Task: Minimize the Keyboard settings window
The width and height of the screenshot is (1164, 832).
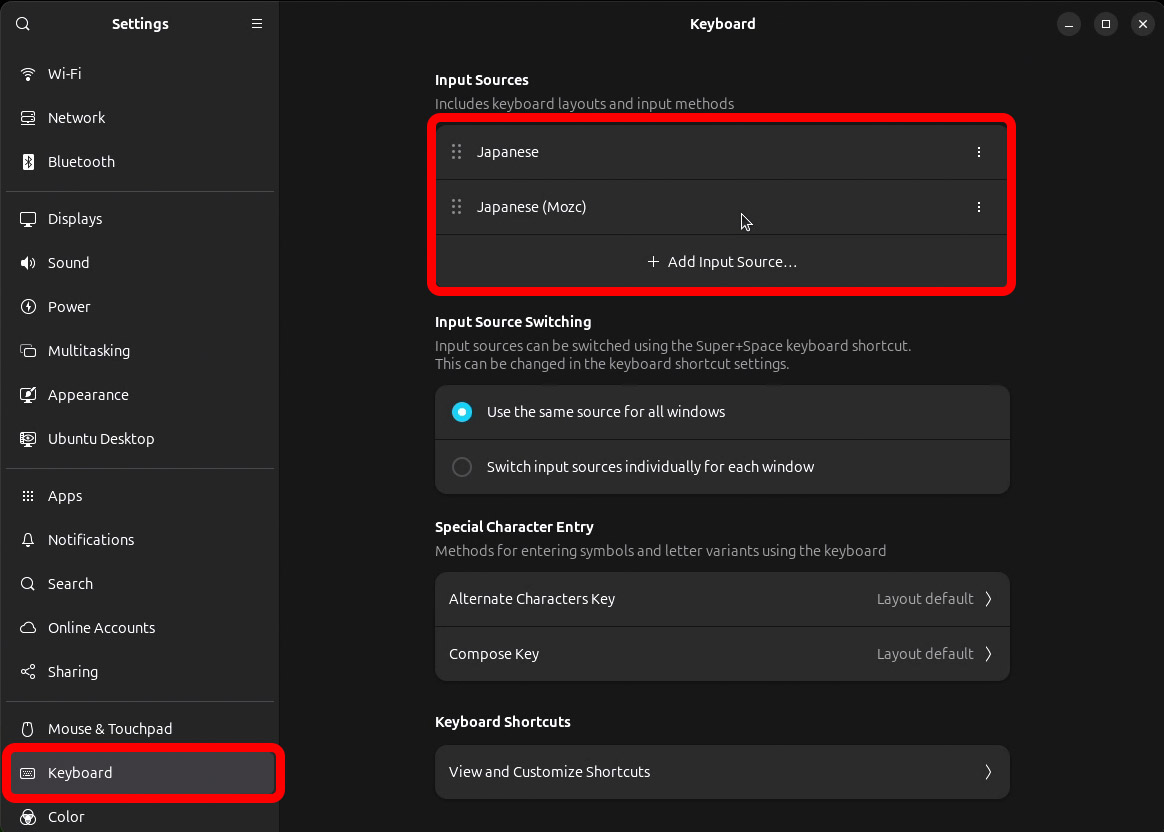Action: tap(1069, 24)
